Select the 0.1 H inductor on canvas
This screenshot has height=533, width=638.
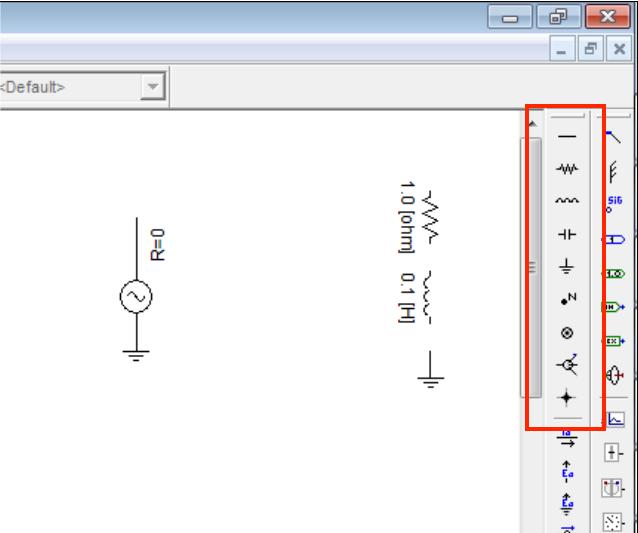431,290
